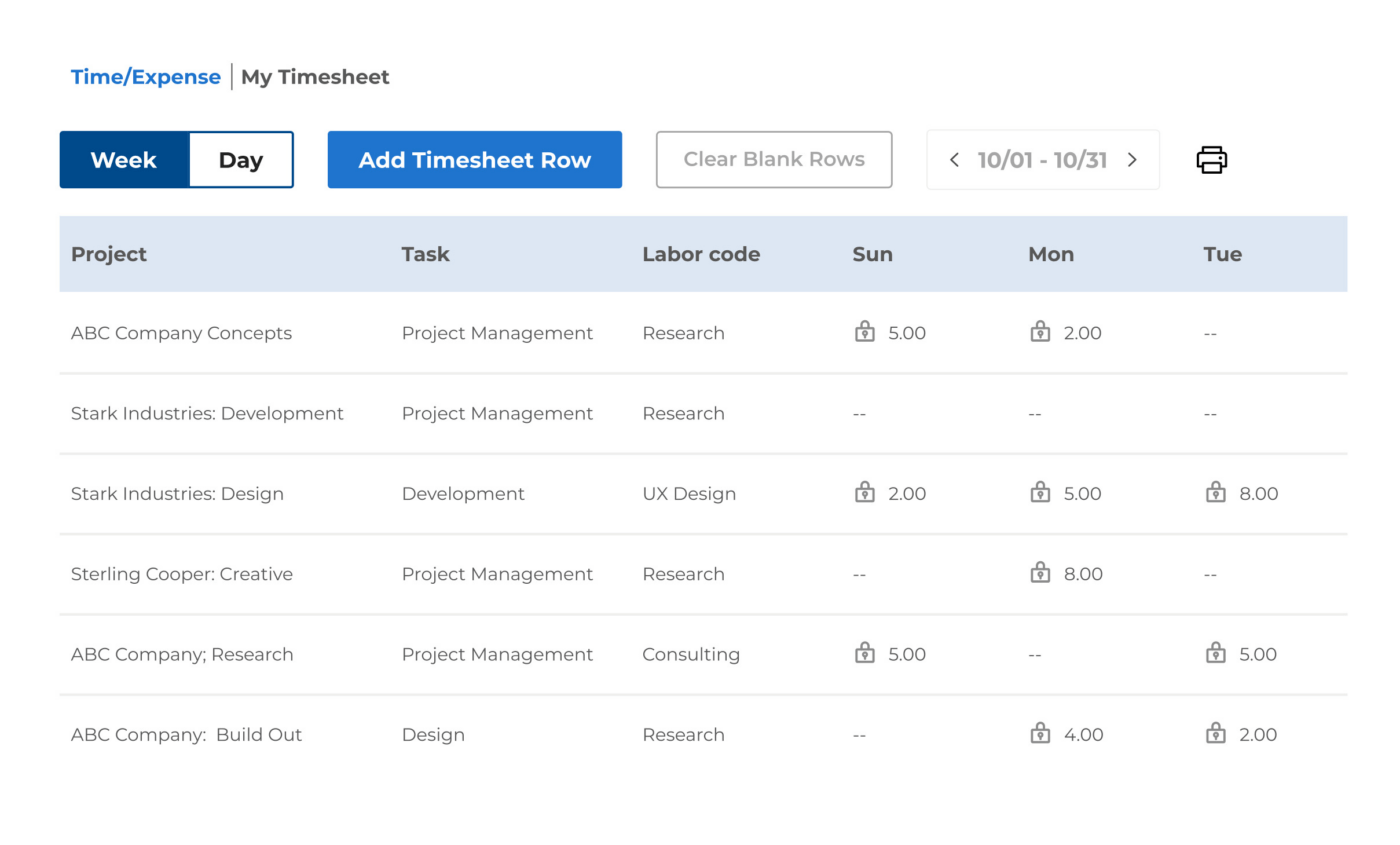Click Project Management task for Stark Industries: Development

(497, 413)
